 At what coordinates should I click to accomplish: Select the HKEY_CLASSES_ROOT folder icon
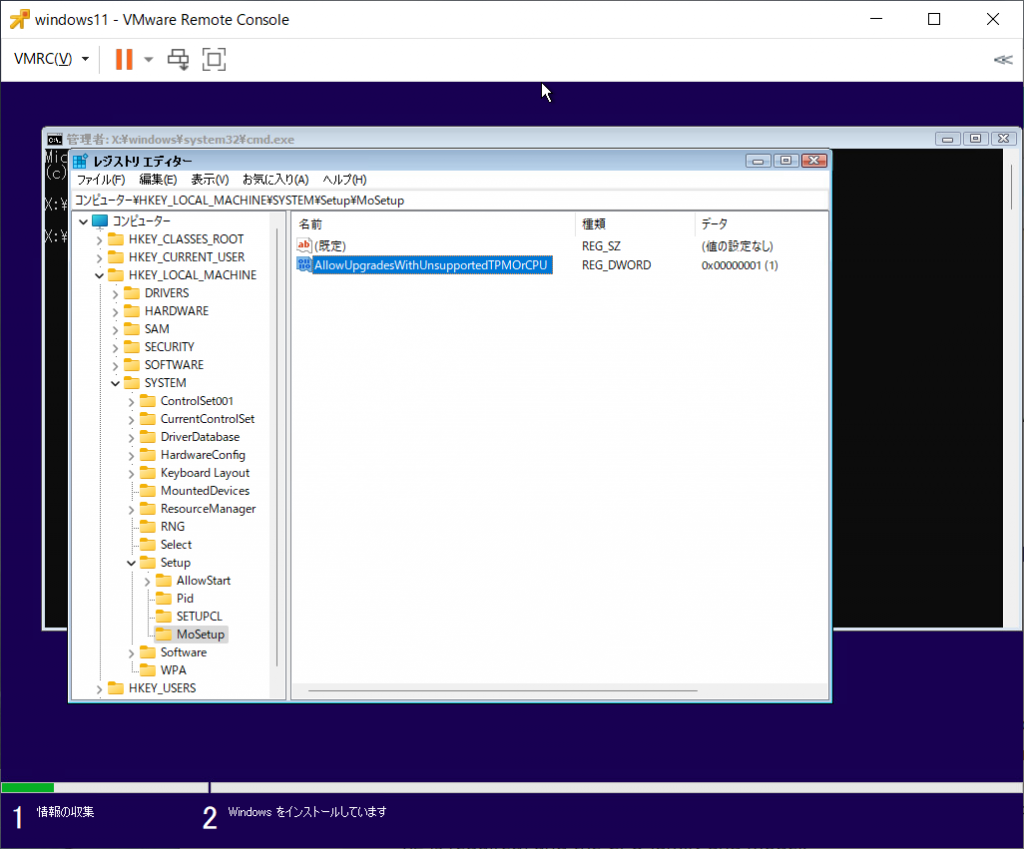pos(116,239)
